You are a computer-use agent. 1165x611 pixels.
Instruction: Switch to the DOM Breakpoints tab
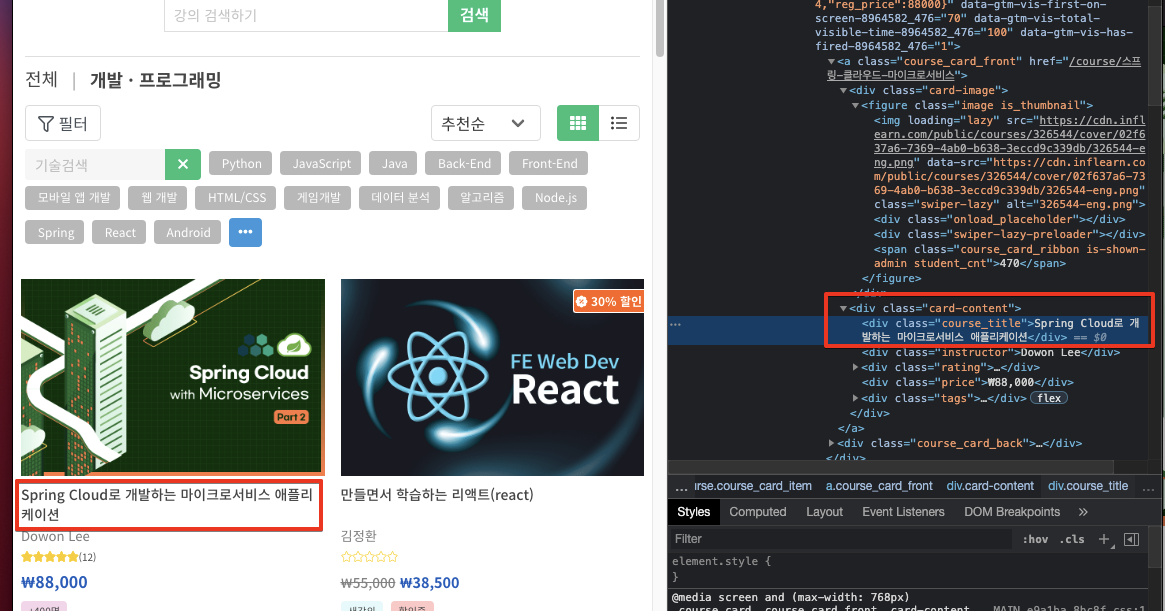pos(1012,512)
